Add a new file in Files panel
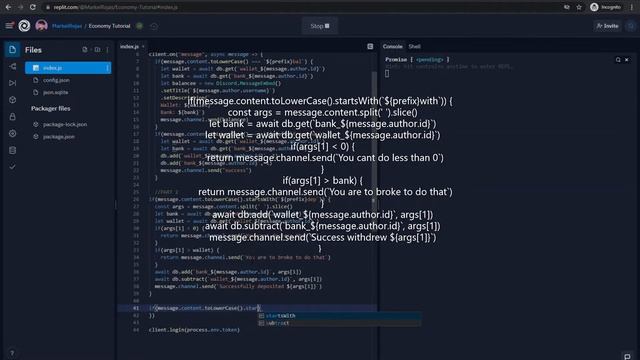This screenshot has height=360, width=640. (84, 50)
